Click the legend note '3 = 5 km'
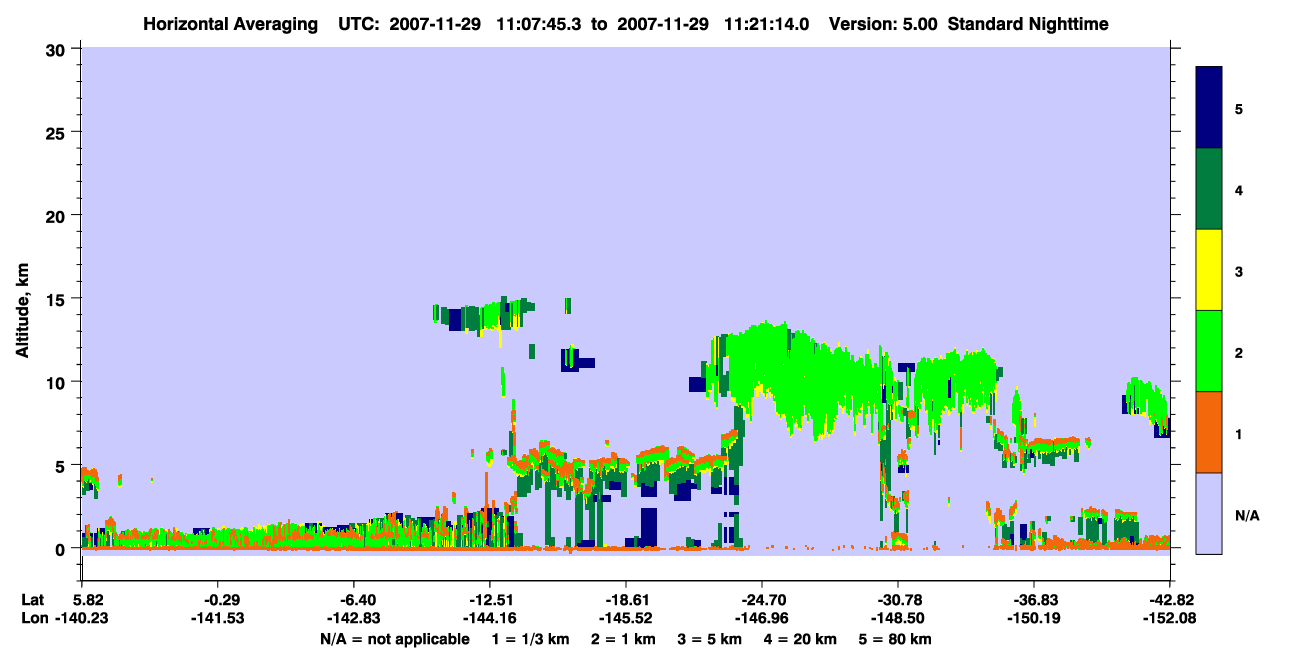 (710, 639)
